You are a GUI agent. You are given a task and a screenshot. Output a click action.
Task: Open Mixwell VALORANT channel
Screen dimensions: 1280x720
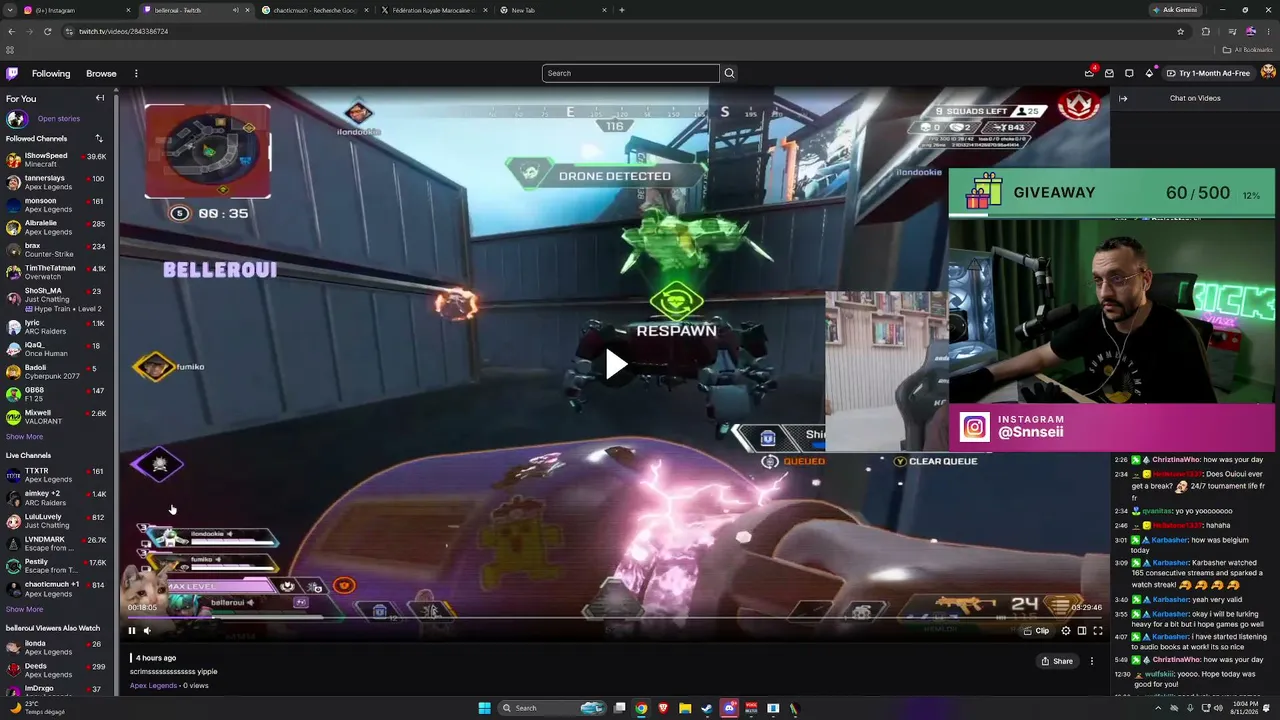point(56,417)
